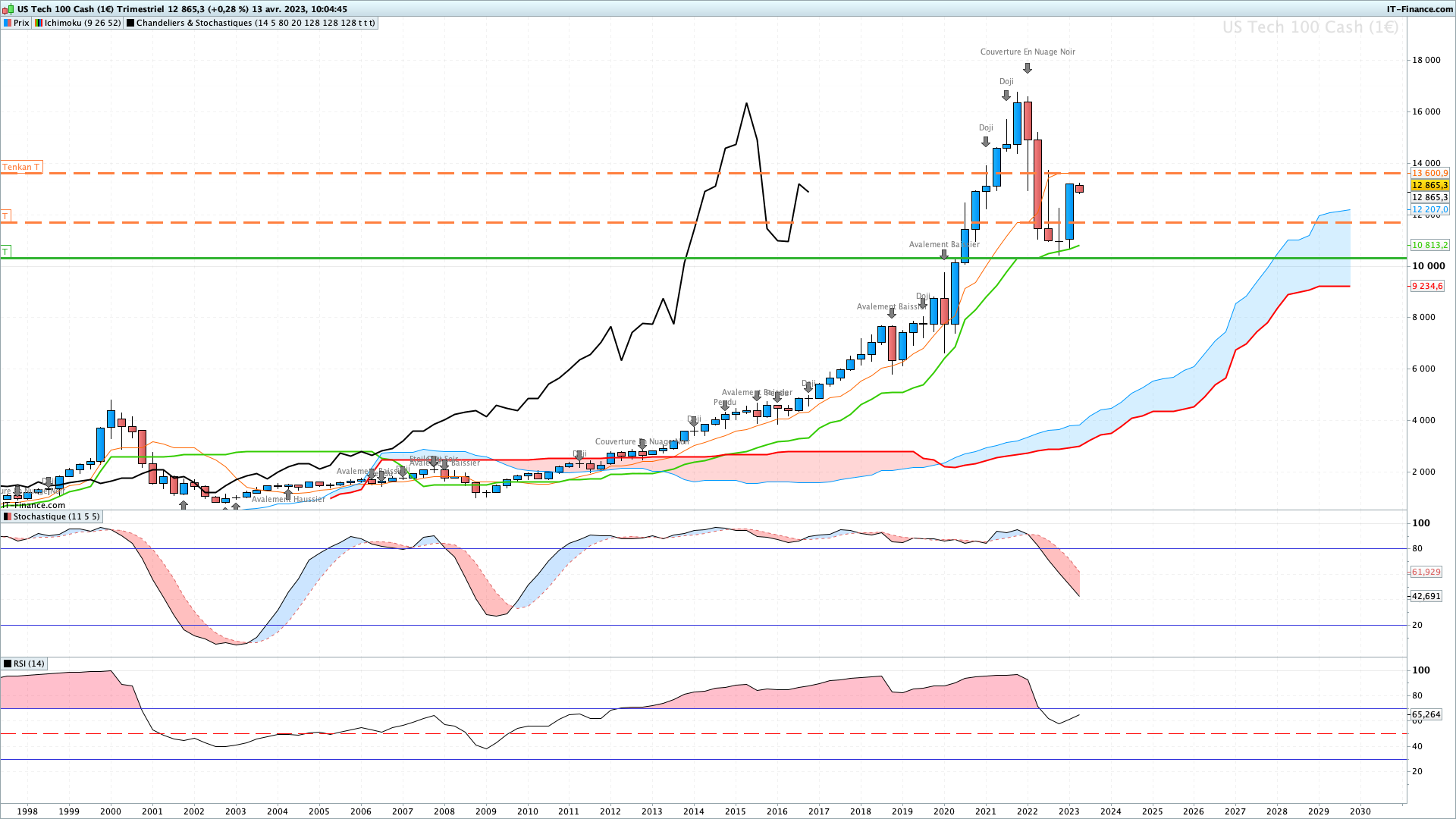Click the highlighted 12 865,3 current price tag
The height and width of the screenshot is (819, 1456).
[x=1429, y=185]
